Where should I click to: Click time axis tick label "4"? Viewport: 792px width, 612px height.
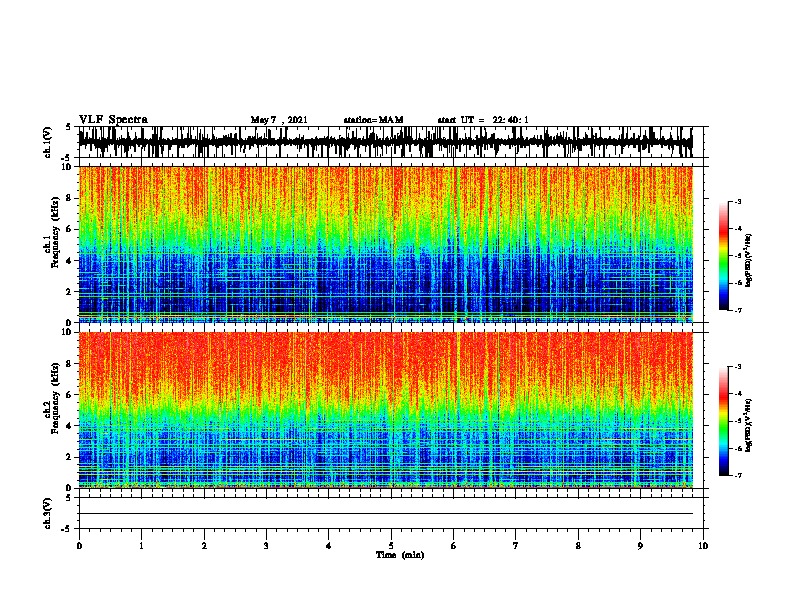click(329, 546)
